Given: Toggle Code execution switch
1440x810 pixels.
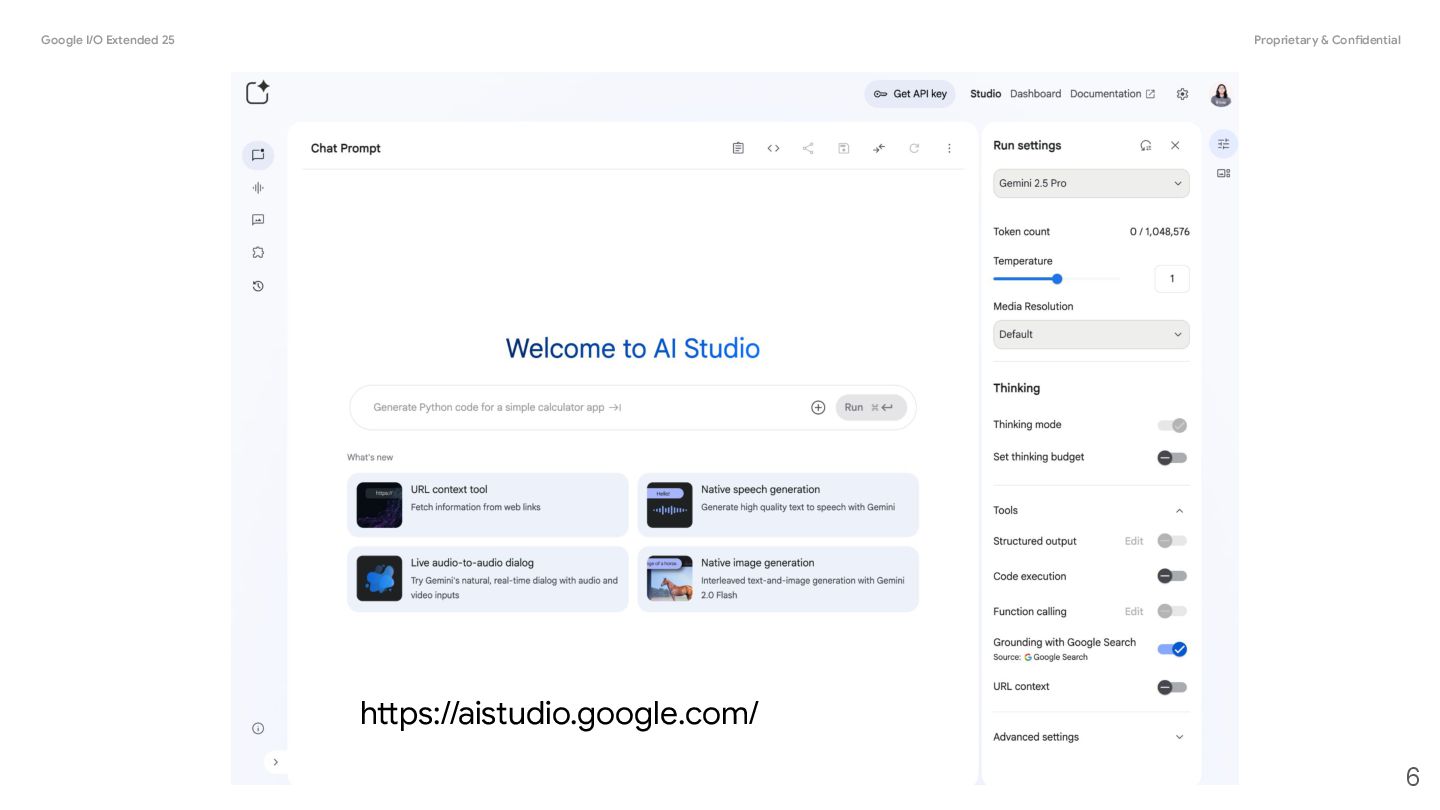Looking at the screenshot, I should [x=1172, y=576].
